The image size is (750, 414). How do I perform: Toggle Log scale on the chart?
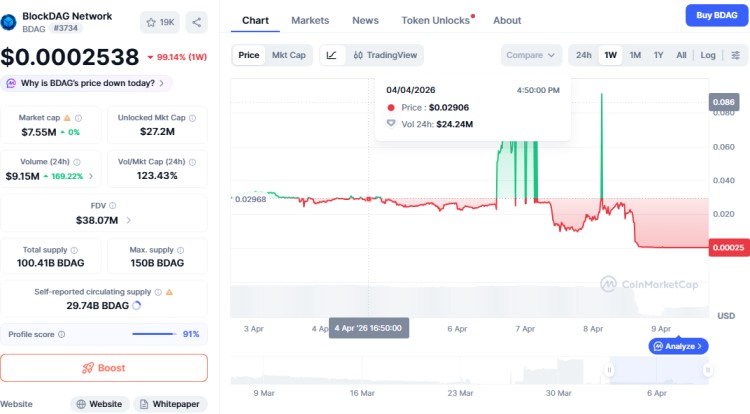[x=708, y=55]
